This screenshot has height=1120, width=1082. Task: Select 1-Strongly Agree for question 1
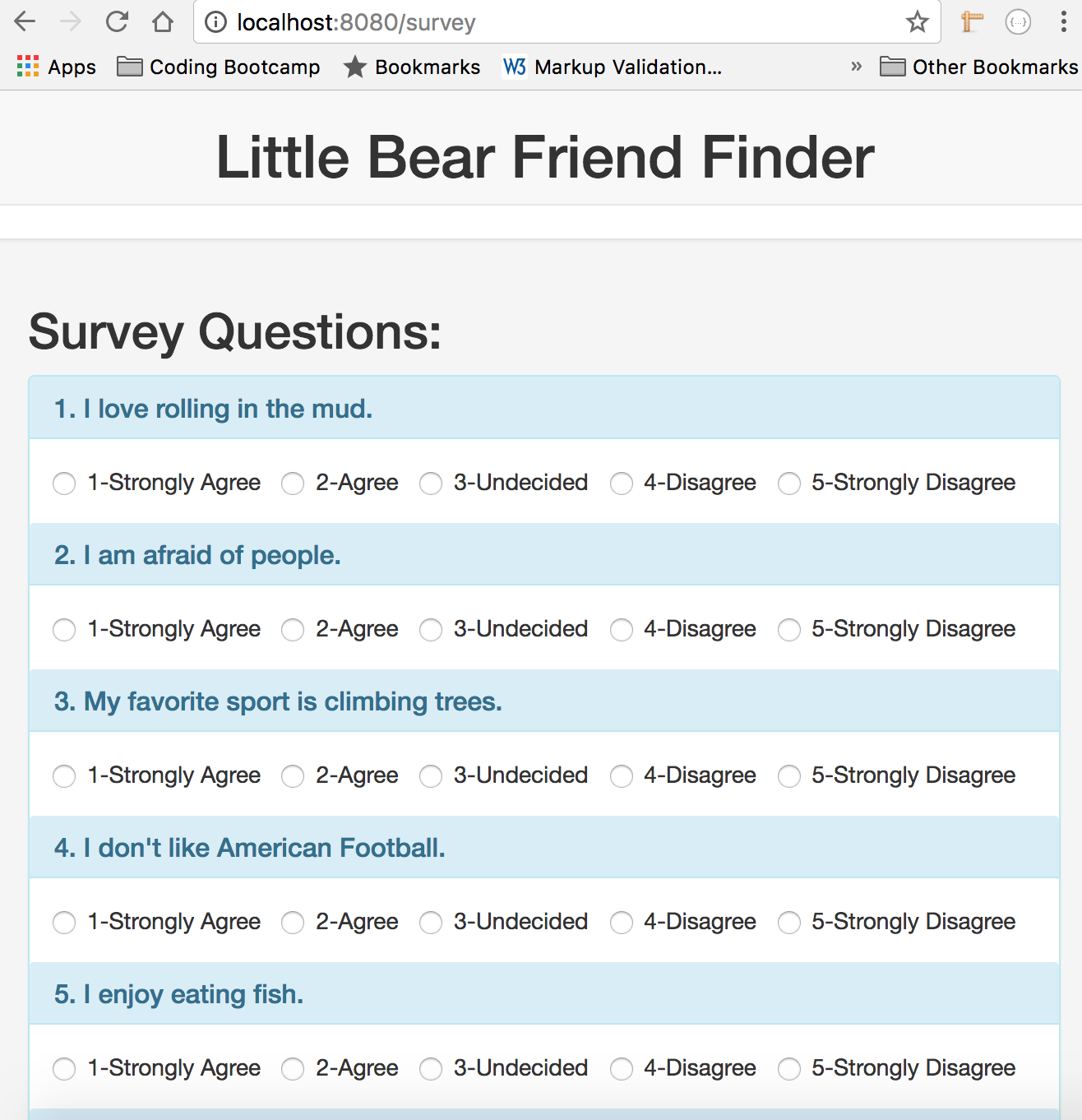[64, 484]
